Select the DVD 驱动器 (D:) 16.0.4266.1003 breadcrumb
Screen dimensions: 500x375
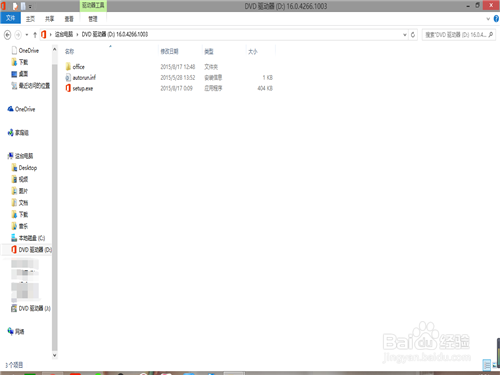pyautogui.click(x=115, y=34)
